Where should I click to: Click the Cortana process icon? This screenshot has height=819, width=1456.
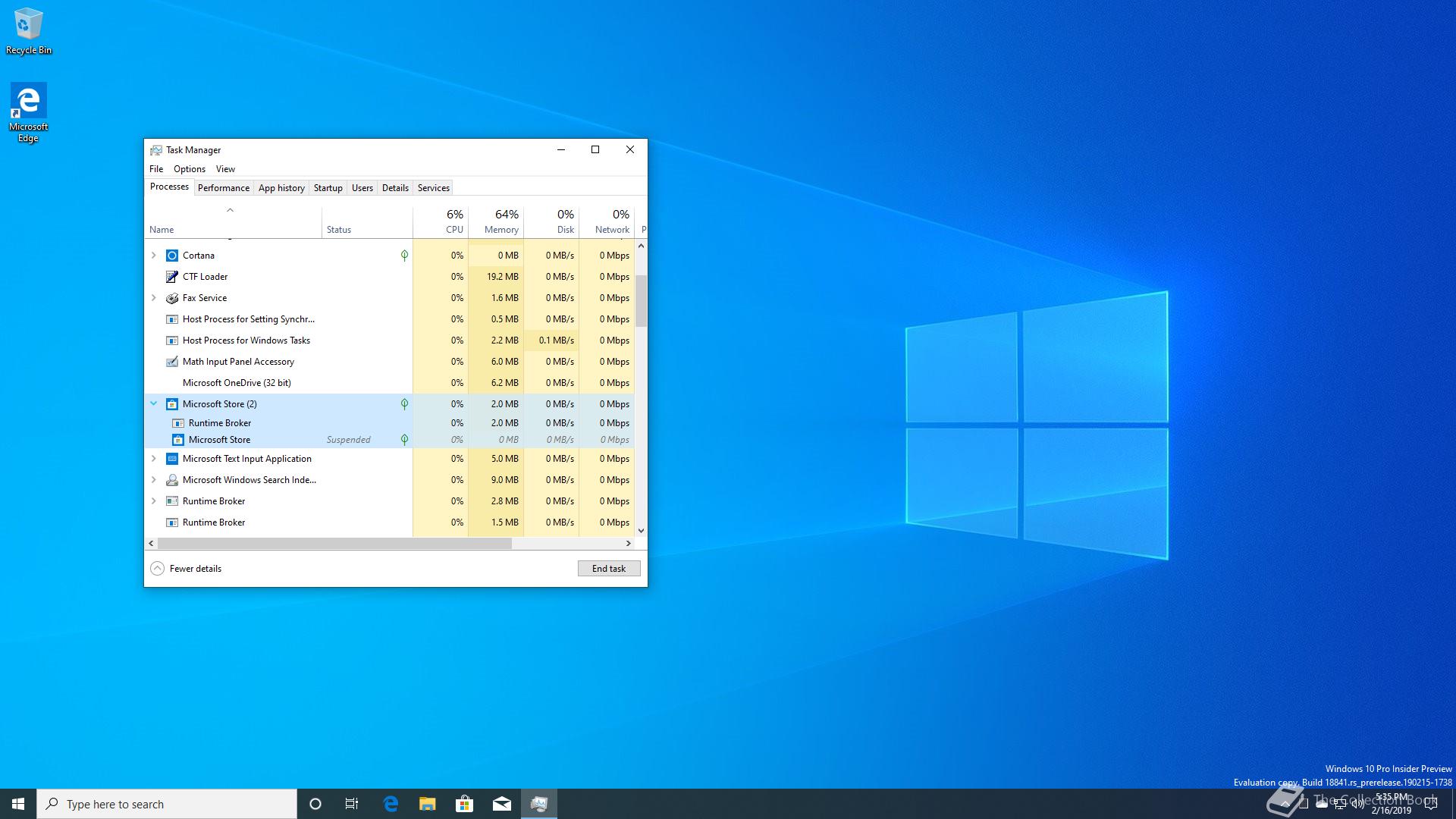click(172, 256)
